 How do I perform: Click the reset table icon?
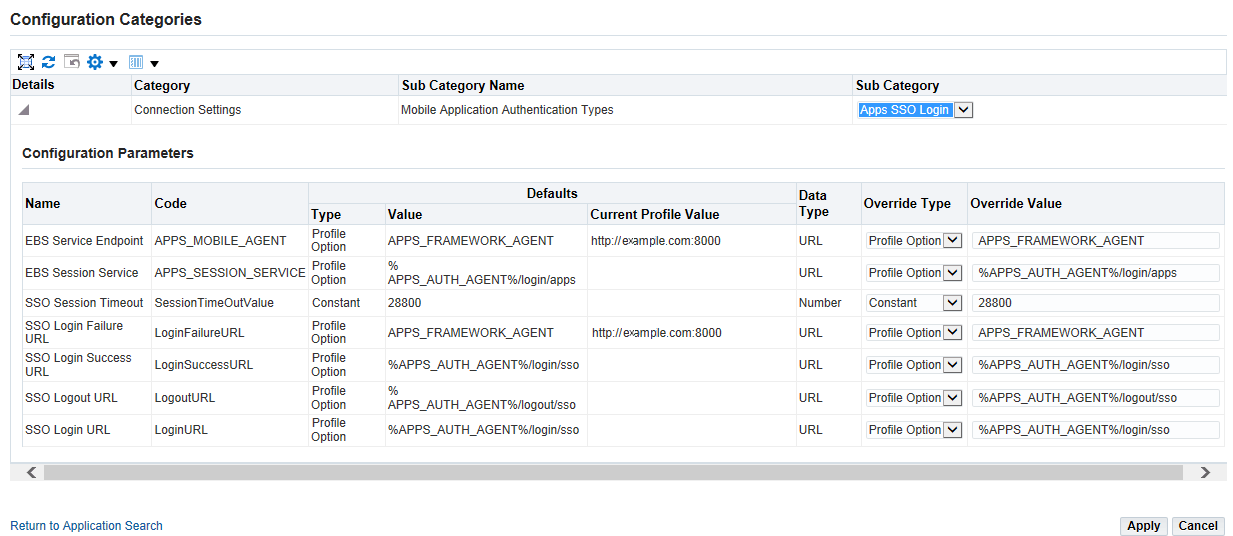[x=71, y=62]
